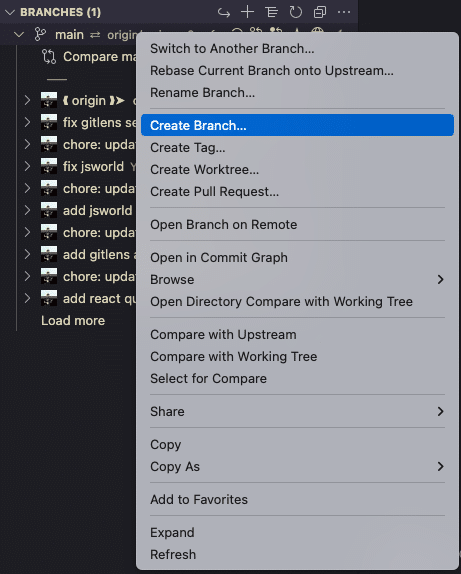Expand the 'fix jsworld' commit
The height and width of the screenshot is (574, 461).
[x=27, y=166]
